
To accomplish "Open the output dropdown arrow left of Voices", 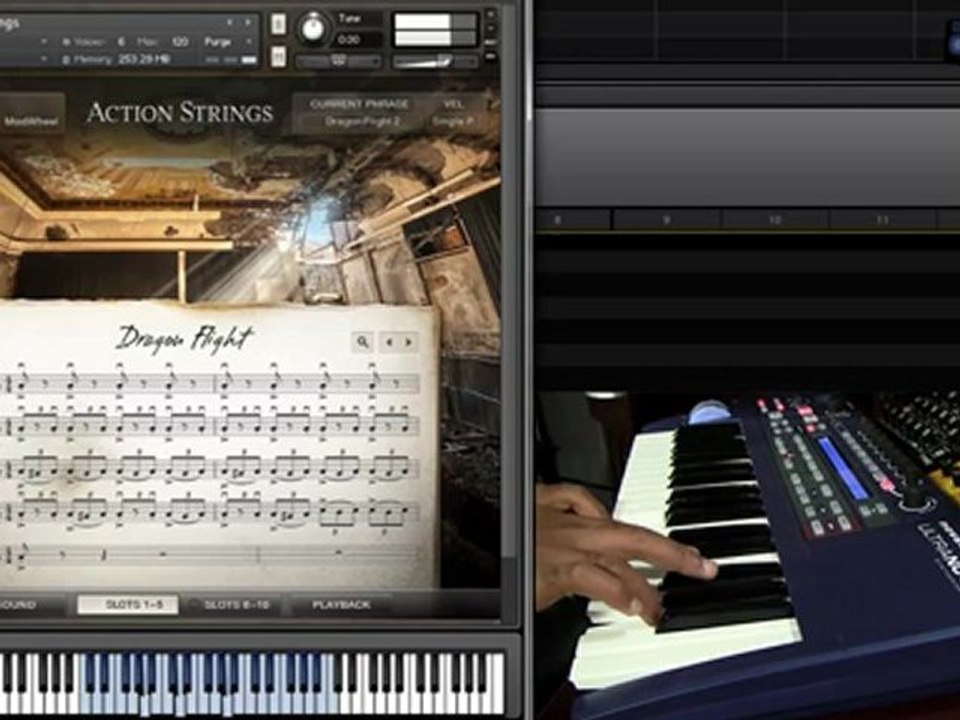I will coord(44,42).
